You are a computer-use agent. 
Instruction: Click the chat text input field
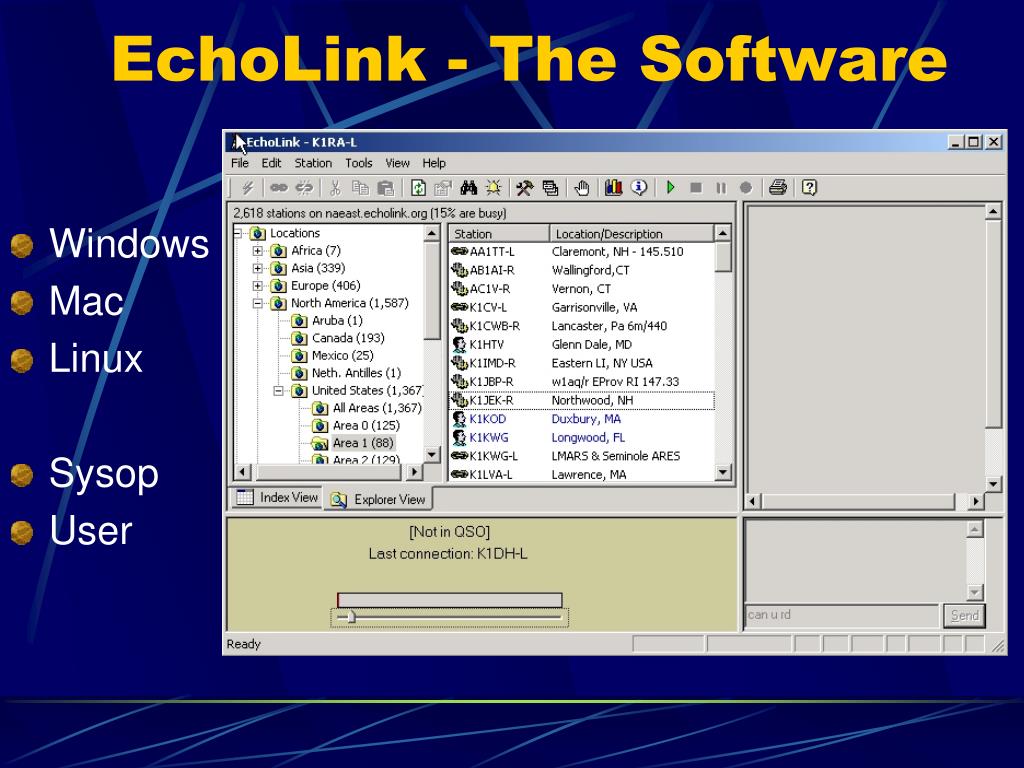point(842,615)
